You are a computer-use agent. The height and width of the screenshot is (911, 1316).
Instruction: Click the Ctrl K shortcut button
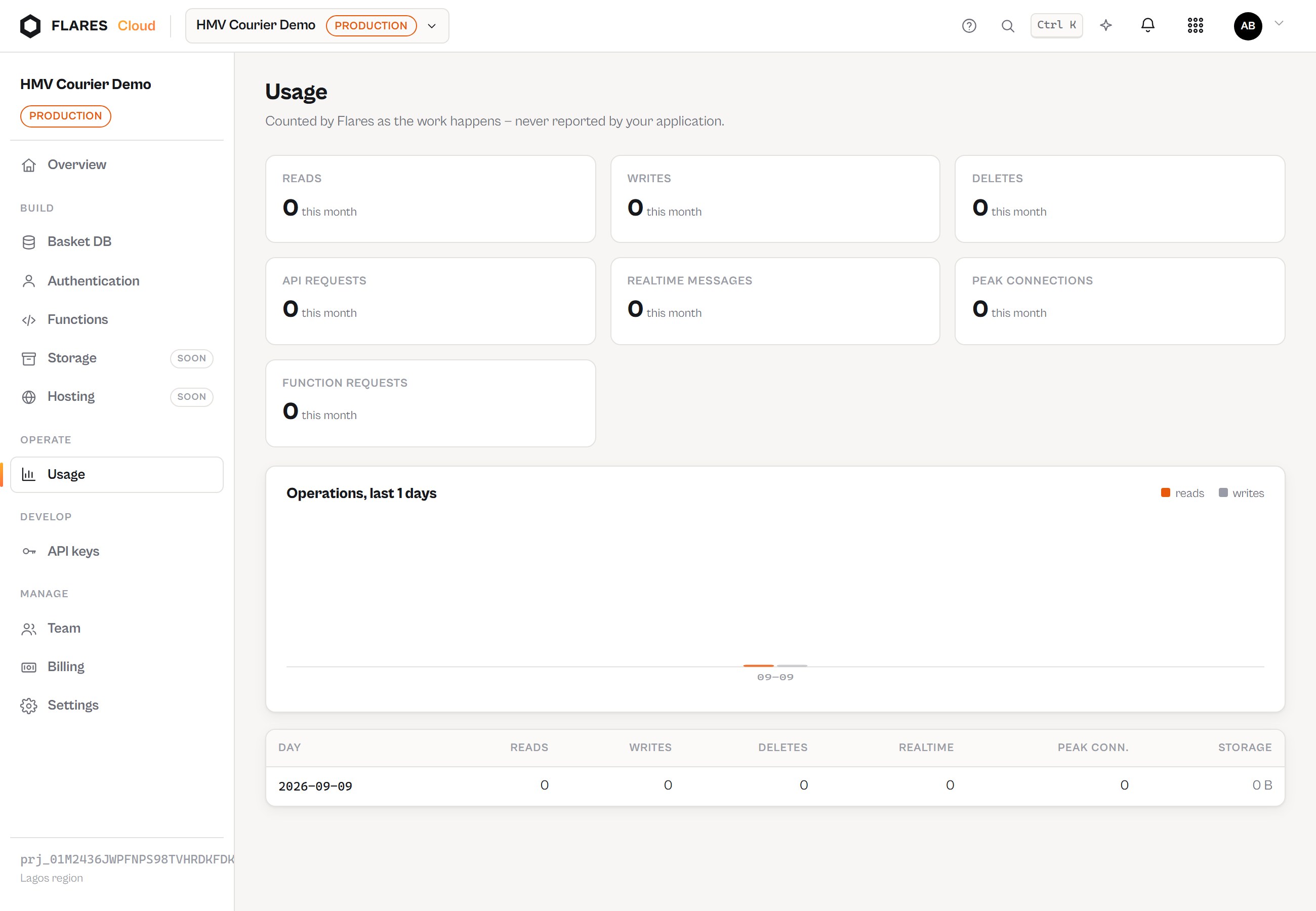(1056, 26)
